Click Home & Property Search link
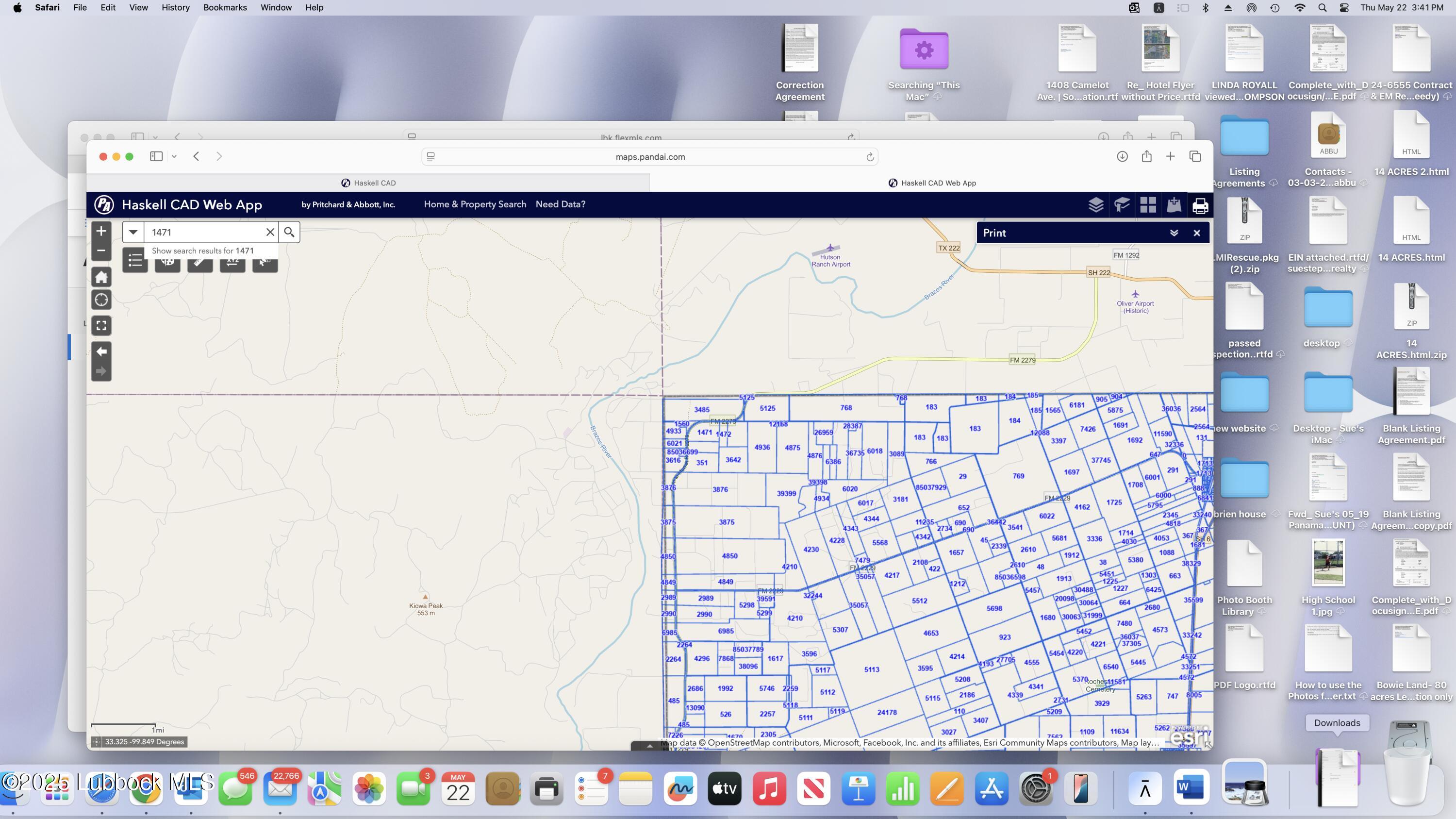Viewport: 1456px width, 819px height. point(474,204)
